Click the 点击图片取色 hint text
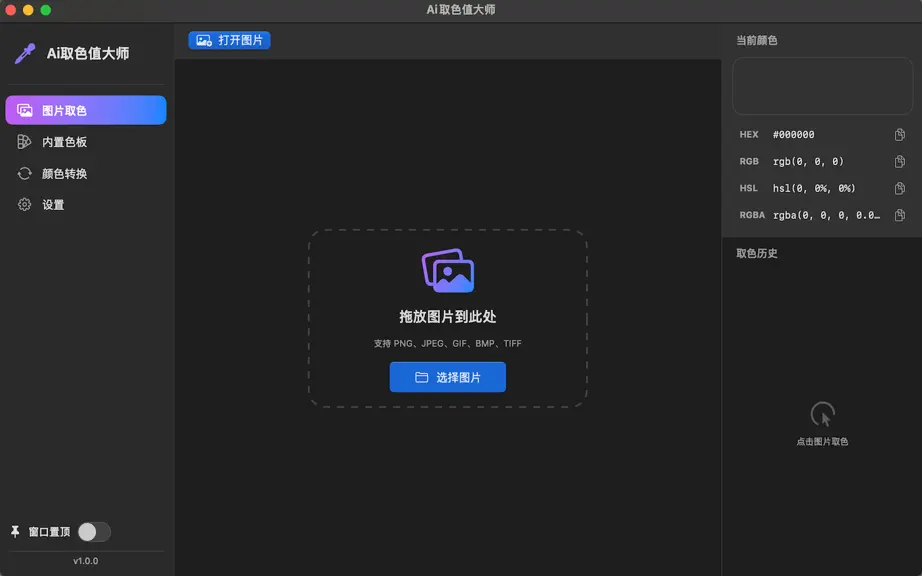The height and width of the screenshot is (576, 922). pyautogui.click(x=822, y=441)
